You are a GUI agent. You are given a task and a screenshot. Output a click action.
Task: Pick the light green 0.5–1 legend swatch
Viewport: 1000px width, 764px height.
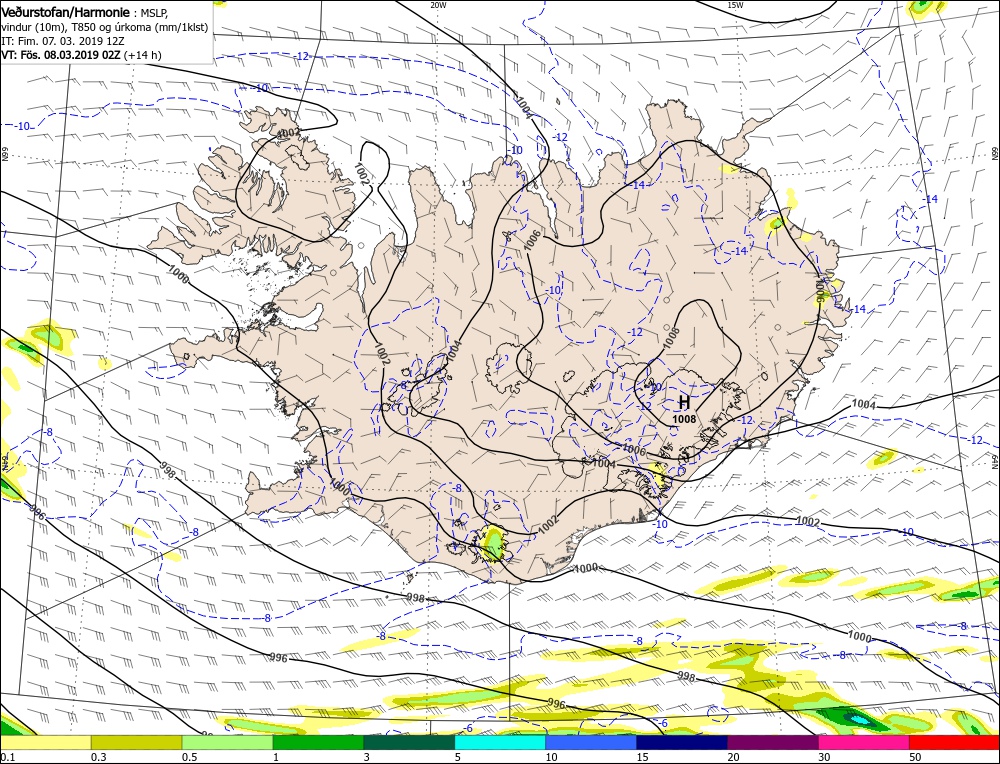[227, 742]
